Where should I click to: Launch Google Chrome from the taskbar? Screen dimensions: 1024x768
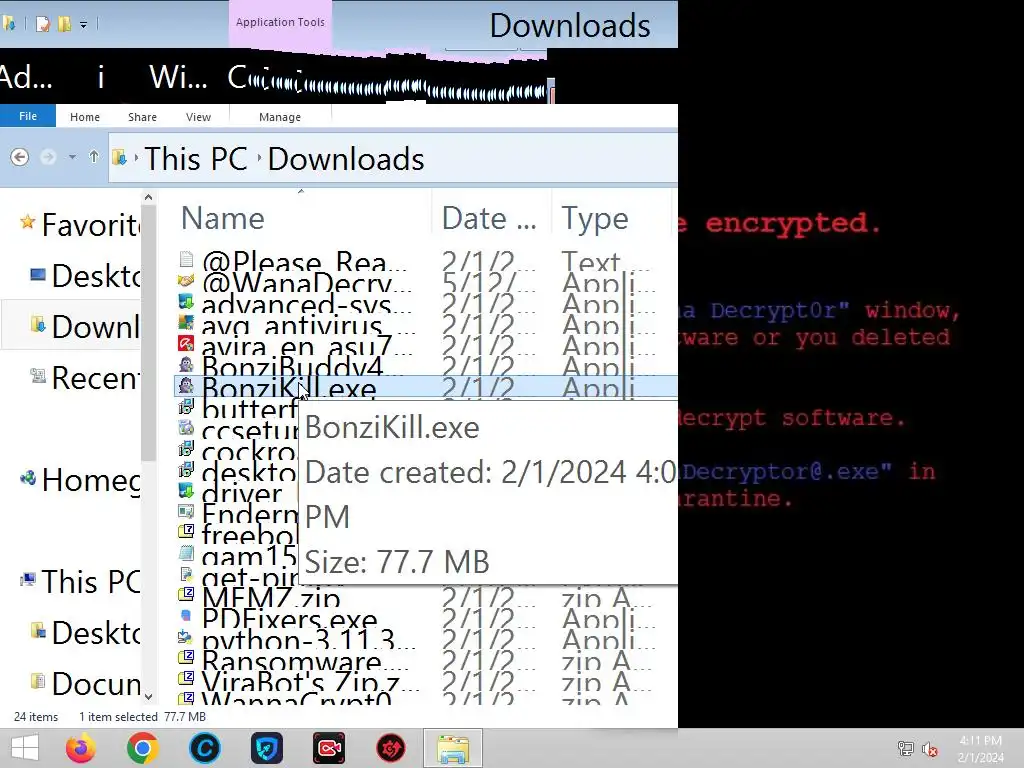[x=143, y=748]
